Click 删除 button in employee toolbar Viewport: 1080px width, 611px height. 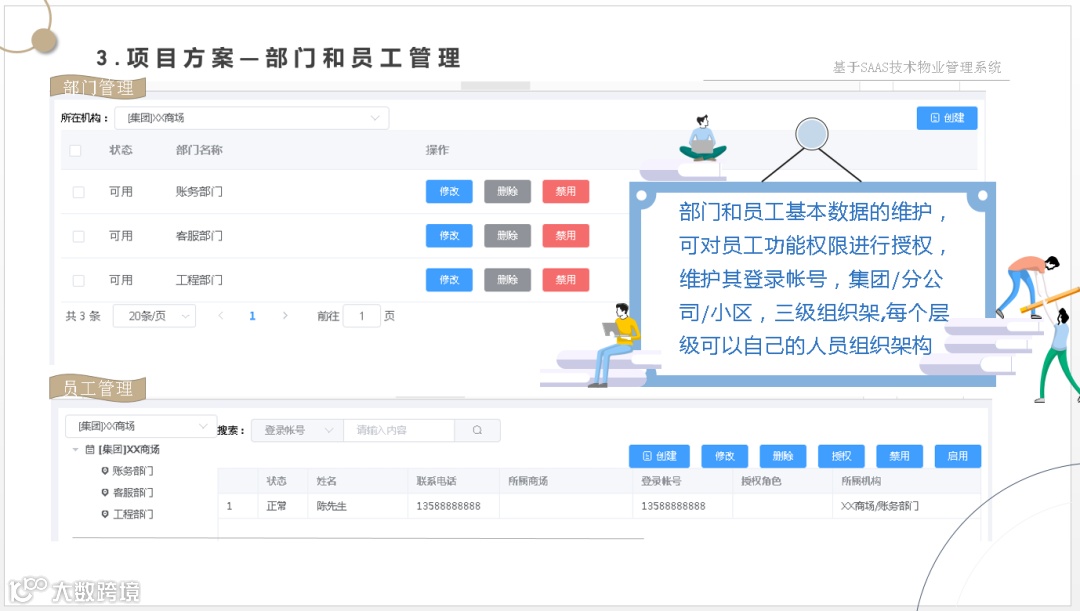point(783,456)
